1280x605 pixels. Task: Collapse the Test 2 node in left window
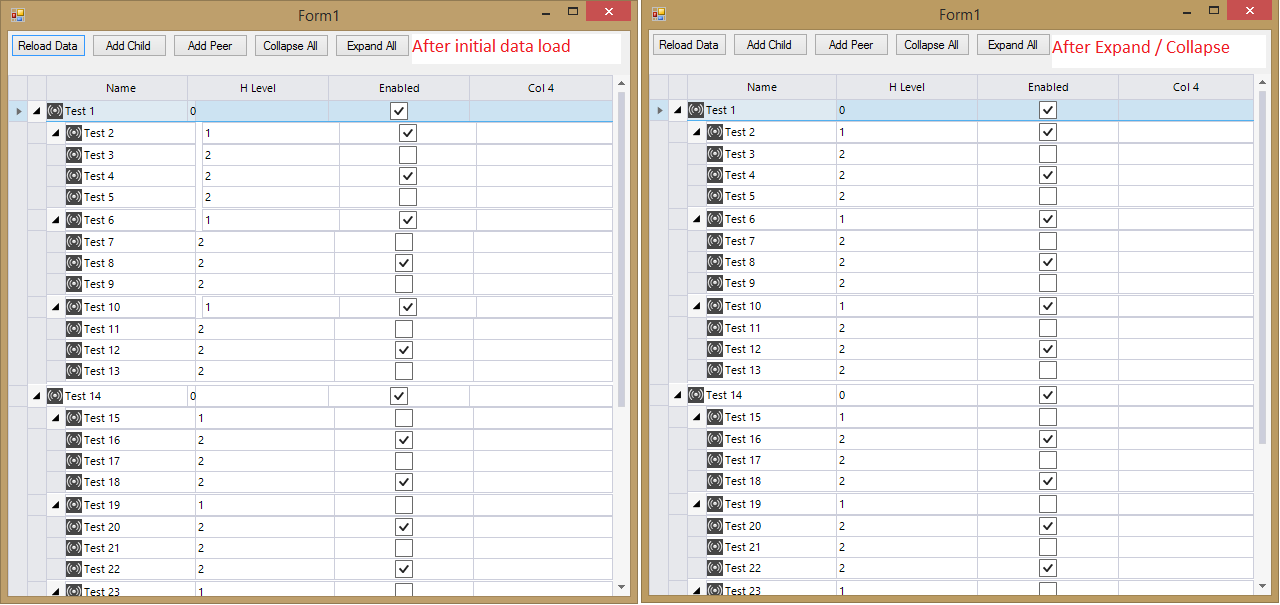[x=56, y=133]
